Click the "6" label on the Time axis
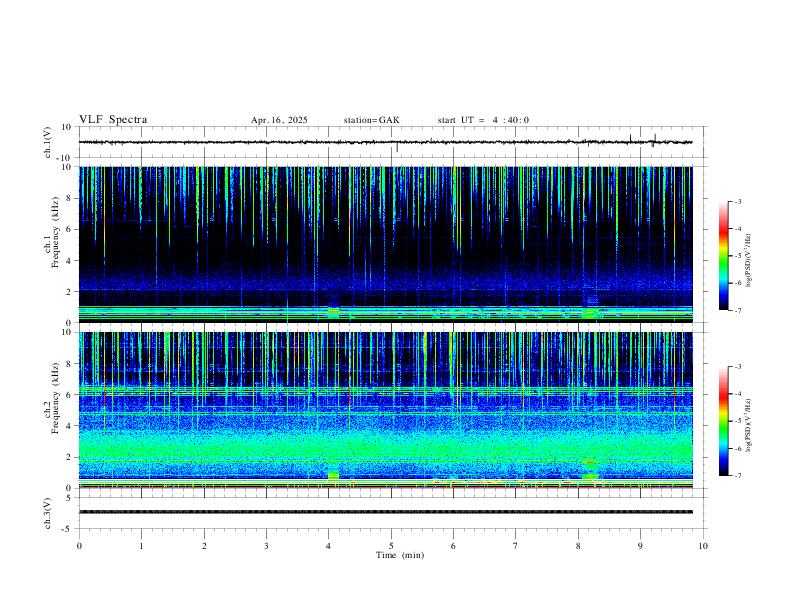Screen dimensions: 792x612 click(x=454, y=546)
